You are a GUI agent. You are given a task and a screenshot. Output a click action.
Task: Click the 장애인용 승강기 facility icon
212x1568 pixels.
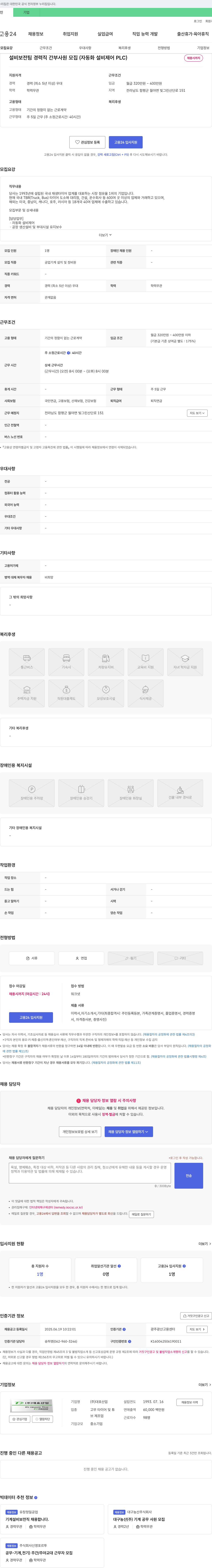pos(81,793)
